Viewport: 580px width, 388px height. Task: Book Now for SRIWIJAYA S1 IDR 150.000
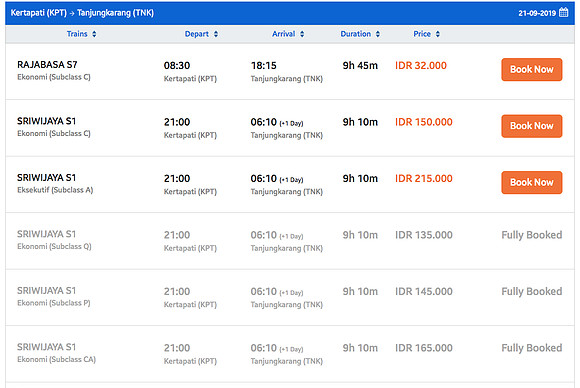coord(532,126)
